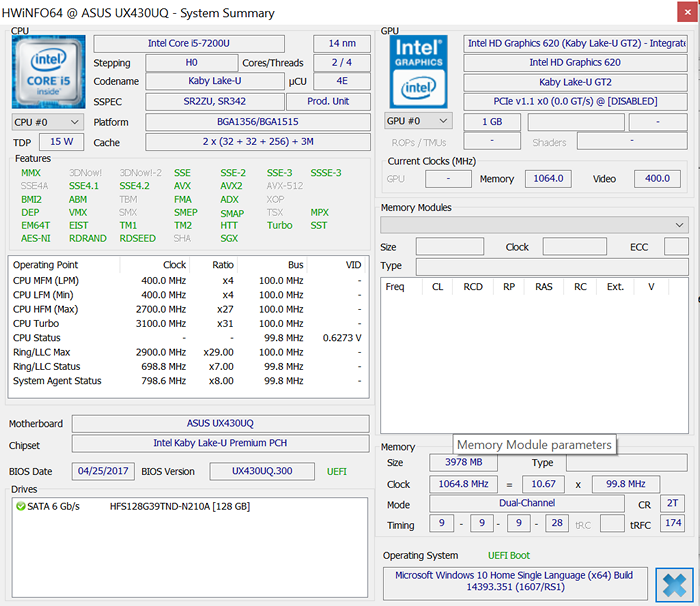The image size is (700, 606).
Task: Click the Intel Core i5 CPU logo
Action: click(49, 72)
